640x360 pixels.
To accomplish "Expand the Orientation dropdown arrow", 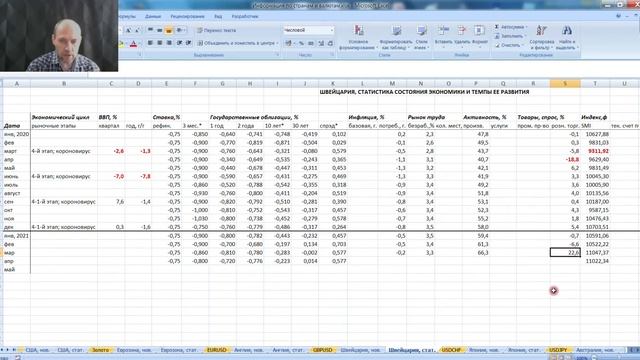I will [185, 30].
